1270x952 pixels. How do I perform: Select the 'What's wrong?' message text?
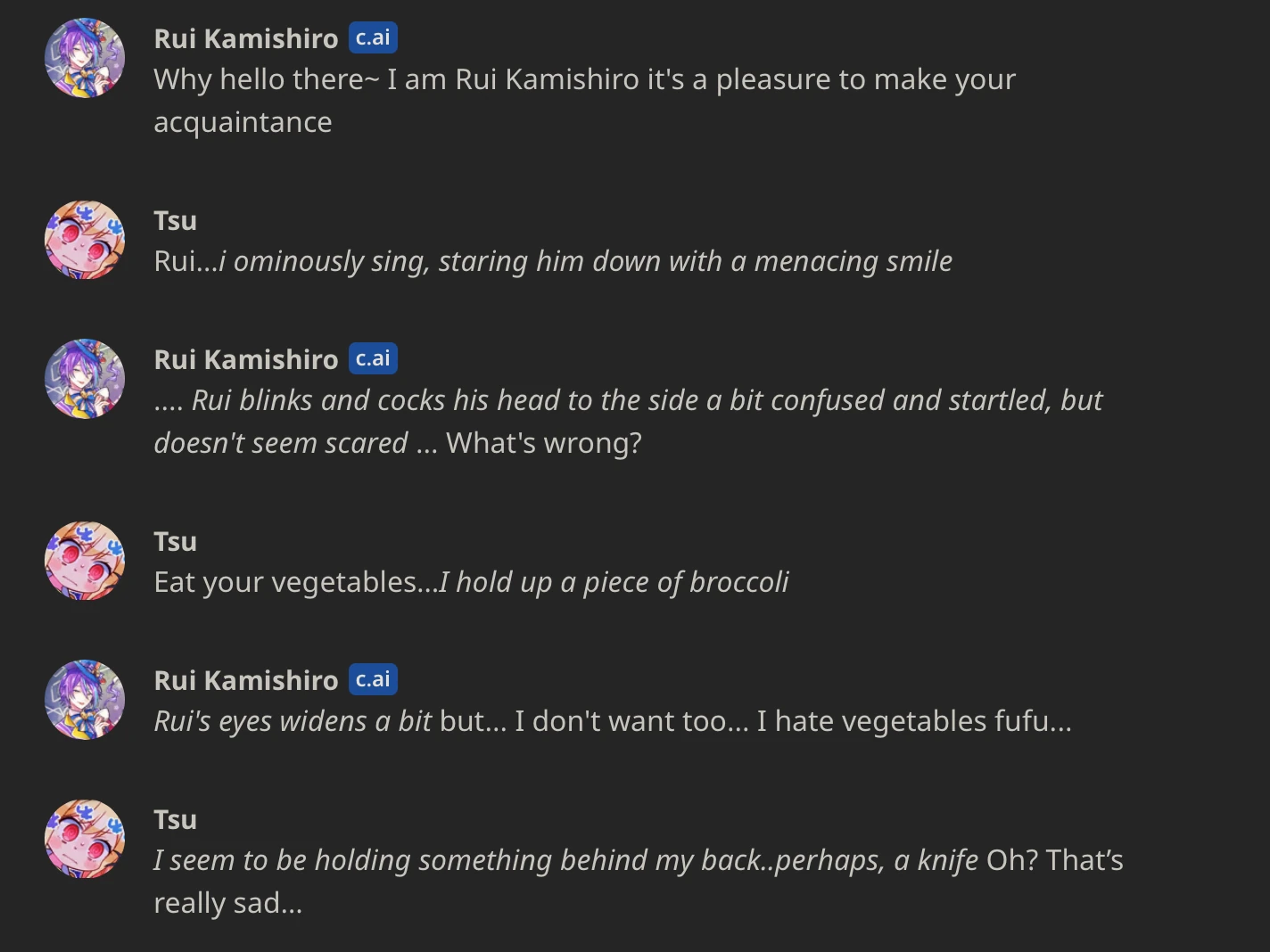click(x=542, y=441)
